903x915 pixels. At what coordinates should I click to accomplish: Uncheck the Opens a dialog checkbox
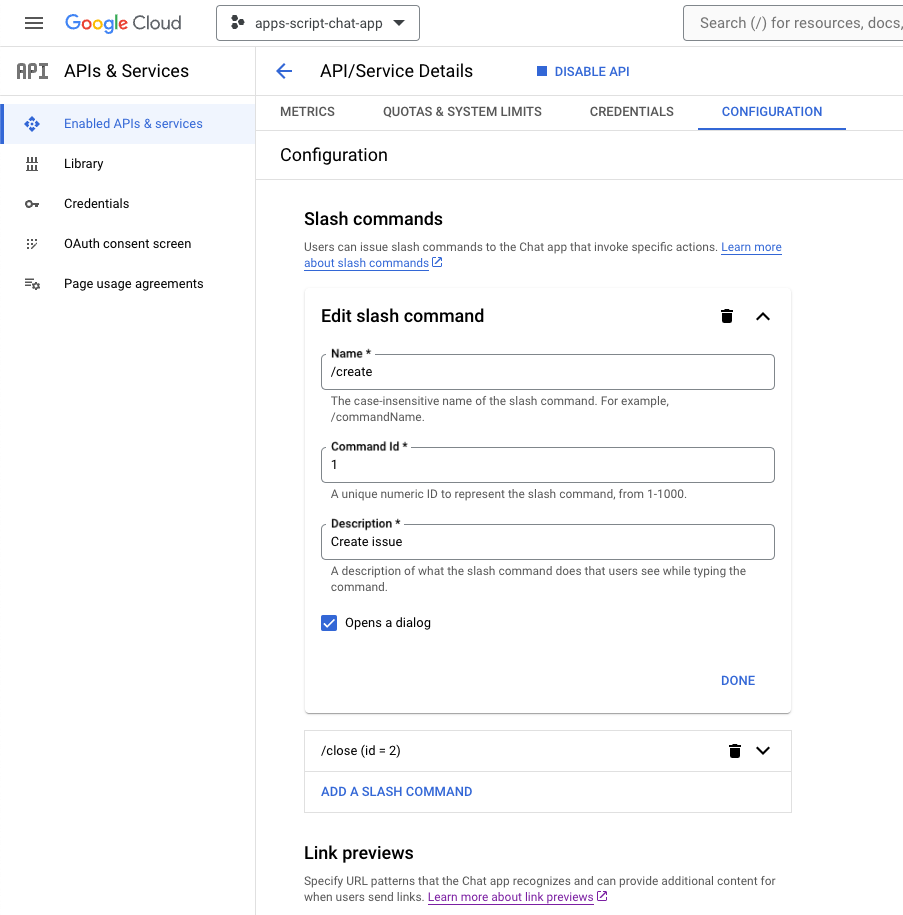point(329,623)
